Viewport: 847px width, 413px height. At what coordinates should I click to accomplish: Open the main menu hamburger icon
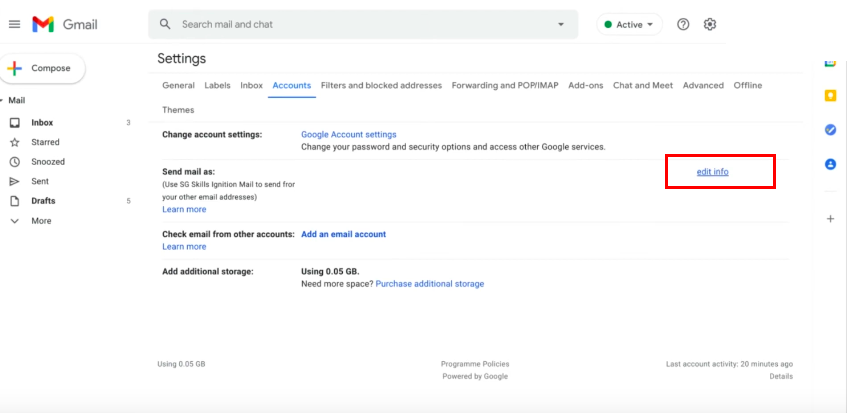click(x=15, y=24)
